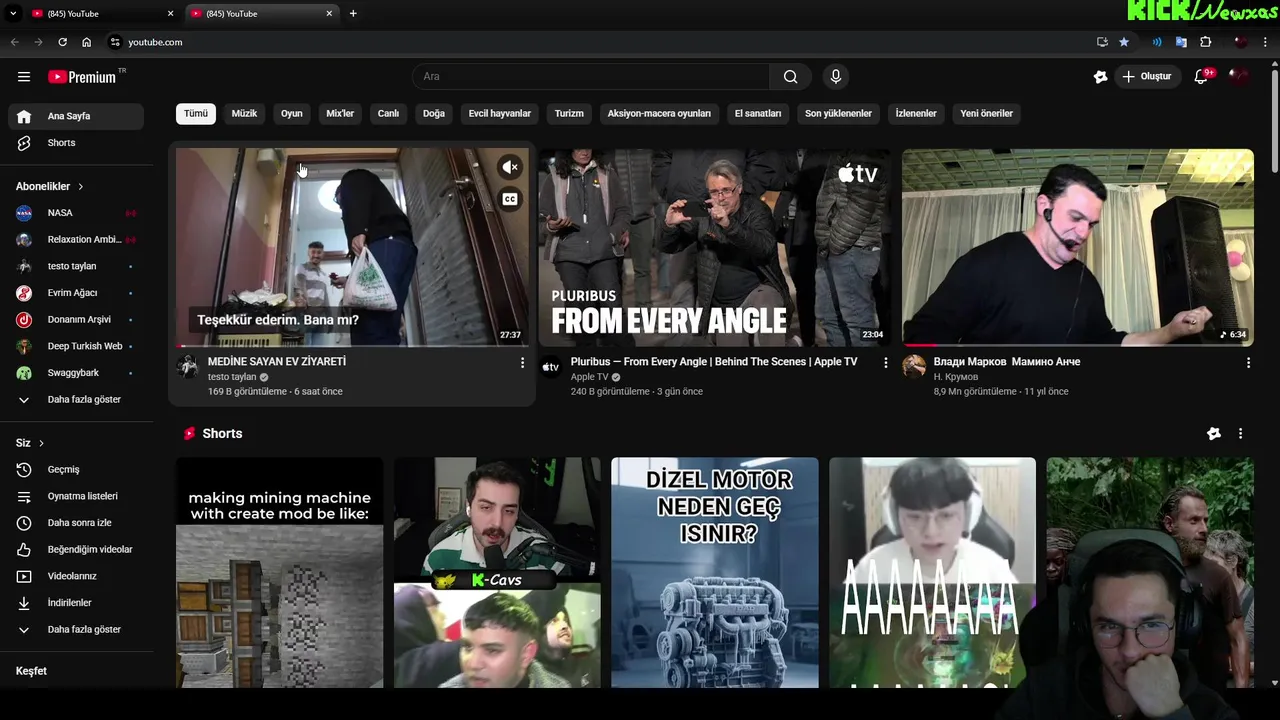1280x720 pixels.
Task: Open Videolarınız in sidebar
Action: (x=76, y=576)
